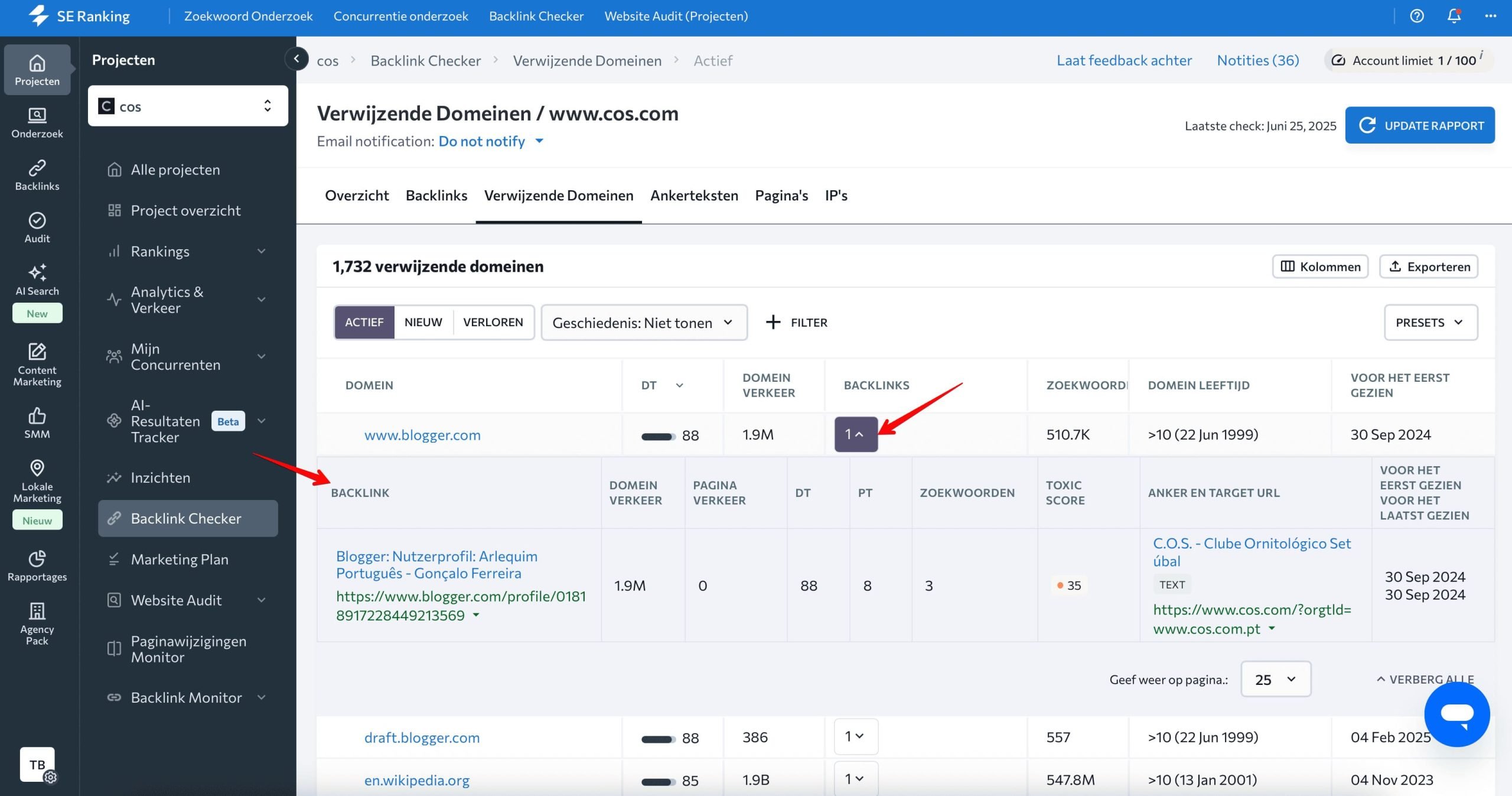Viewport: 1512px width, 796px height.
Task: Open the draft.blogger.com domain link
Action: click(x=422, y=737)
